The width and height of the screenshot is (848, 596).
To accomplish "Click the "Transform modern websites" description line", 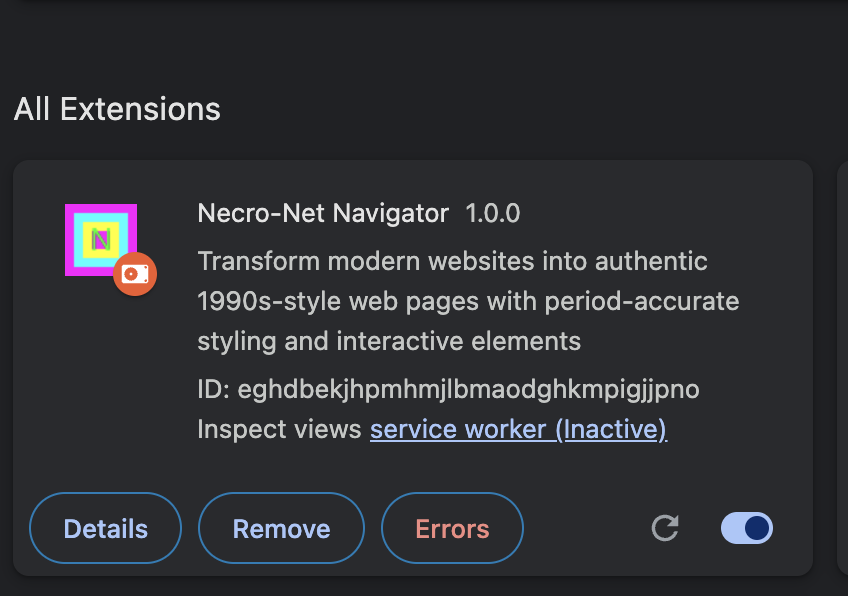I will 452,262.
